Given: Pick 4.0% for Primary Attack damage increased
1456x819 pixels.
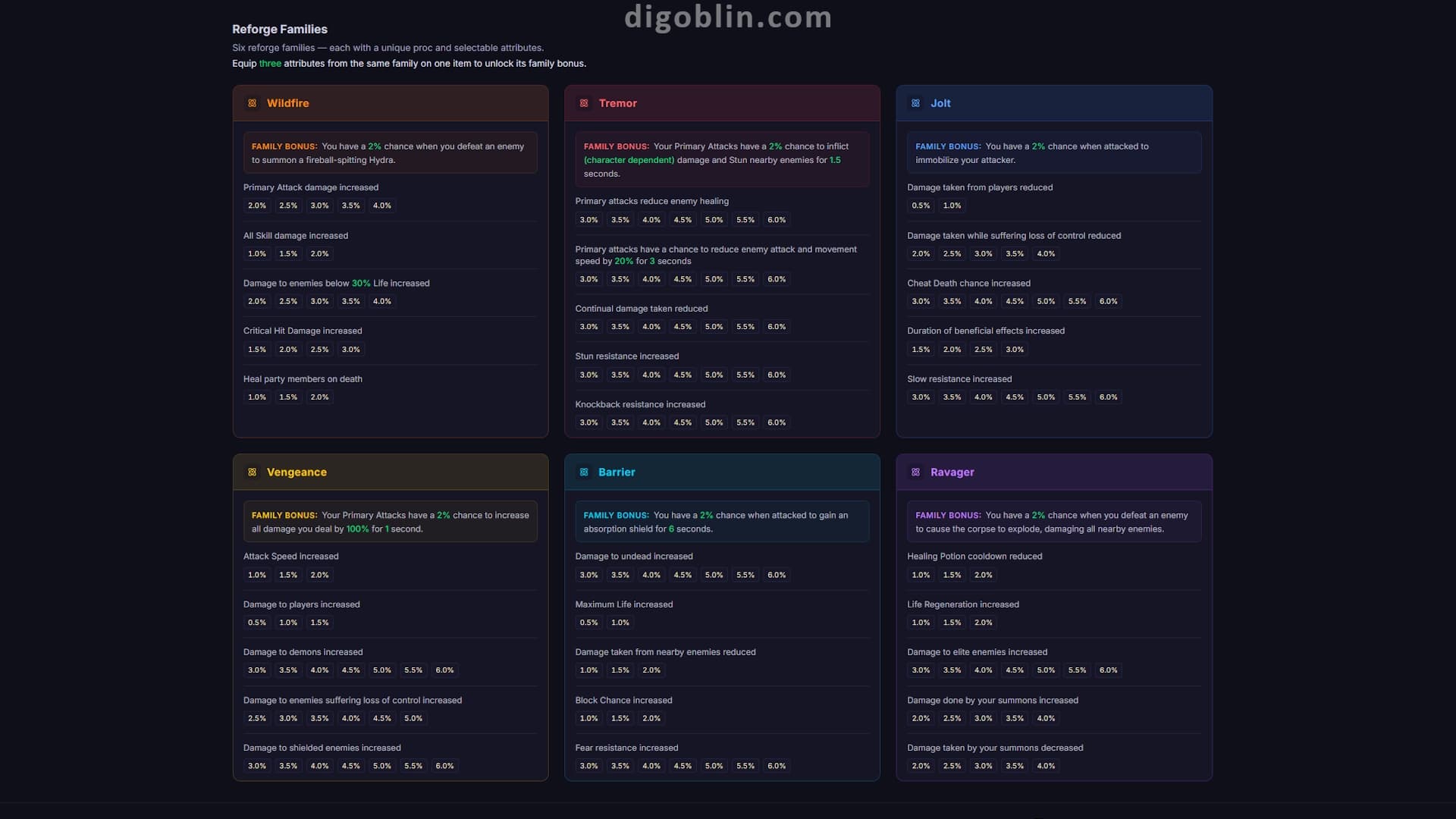Looking at the screenshot, I should pos(382,206).
